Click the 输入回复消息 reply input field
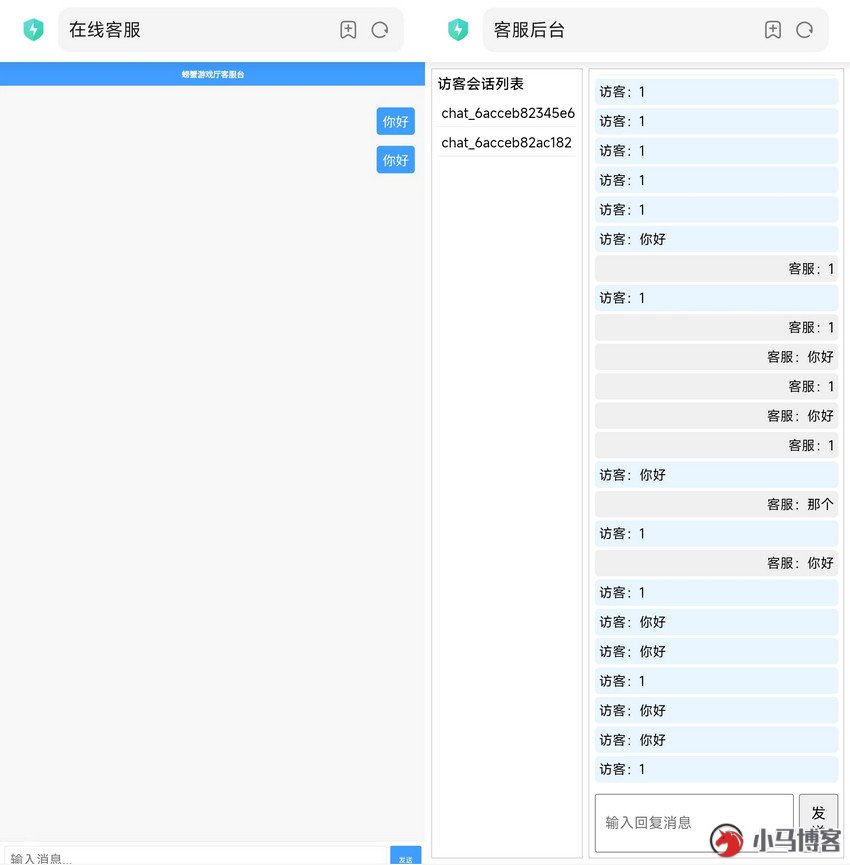Viewport: 850px width, 865px height. pyautogui.click(x=694, y=823)
